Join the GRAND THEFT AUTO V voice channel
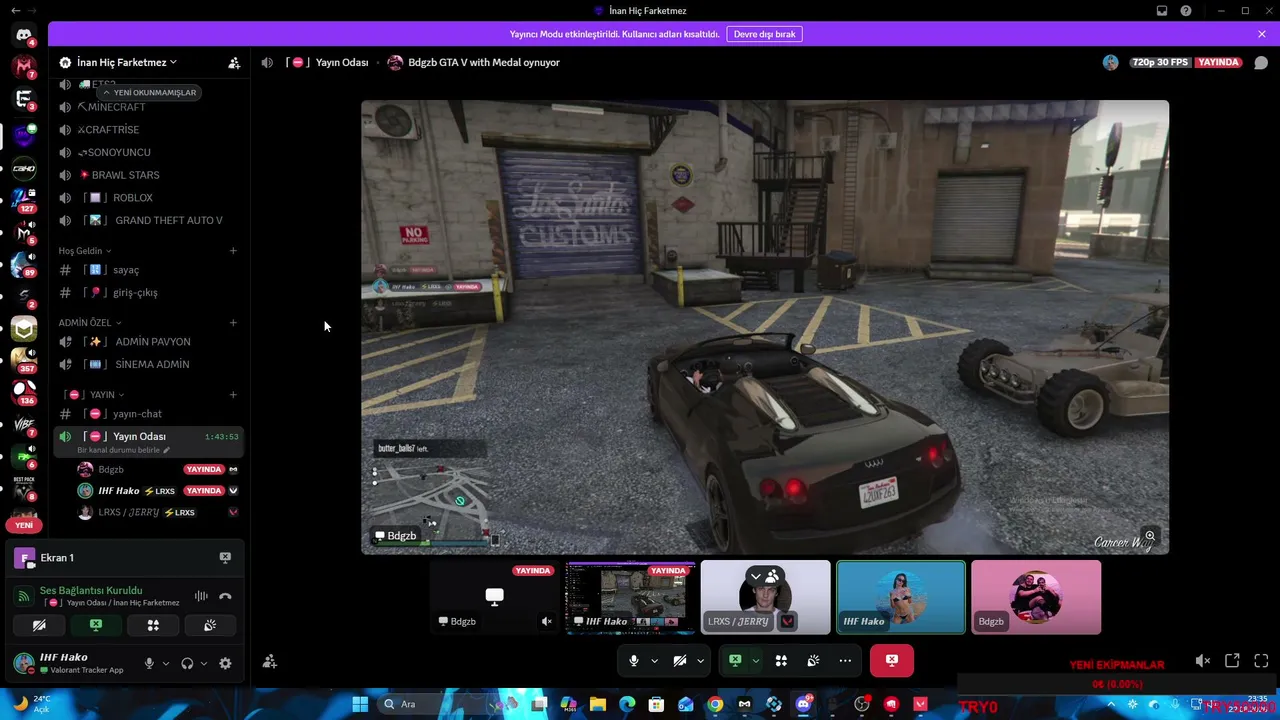 pyautogui.click(x=148, y=220)
